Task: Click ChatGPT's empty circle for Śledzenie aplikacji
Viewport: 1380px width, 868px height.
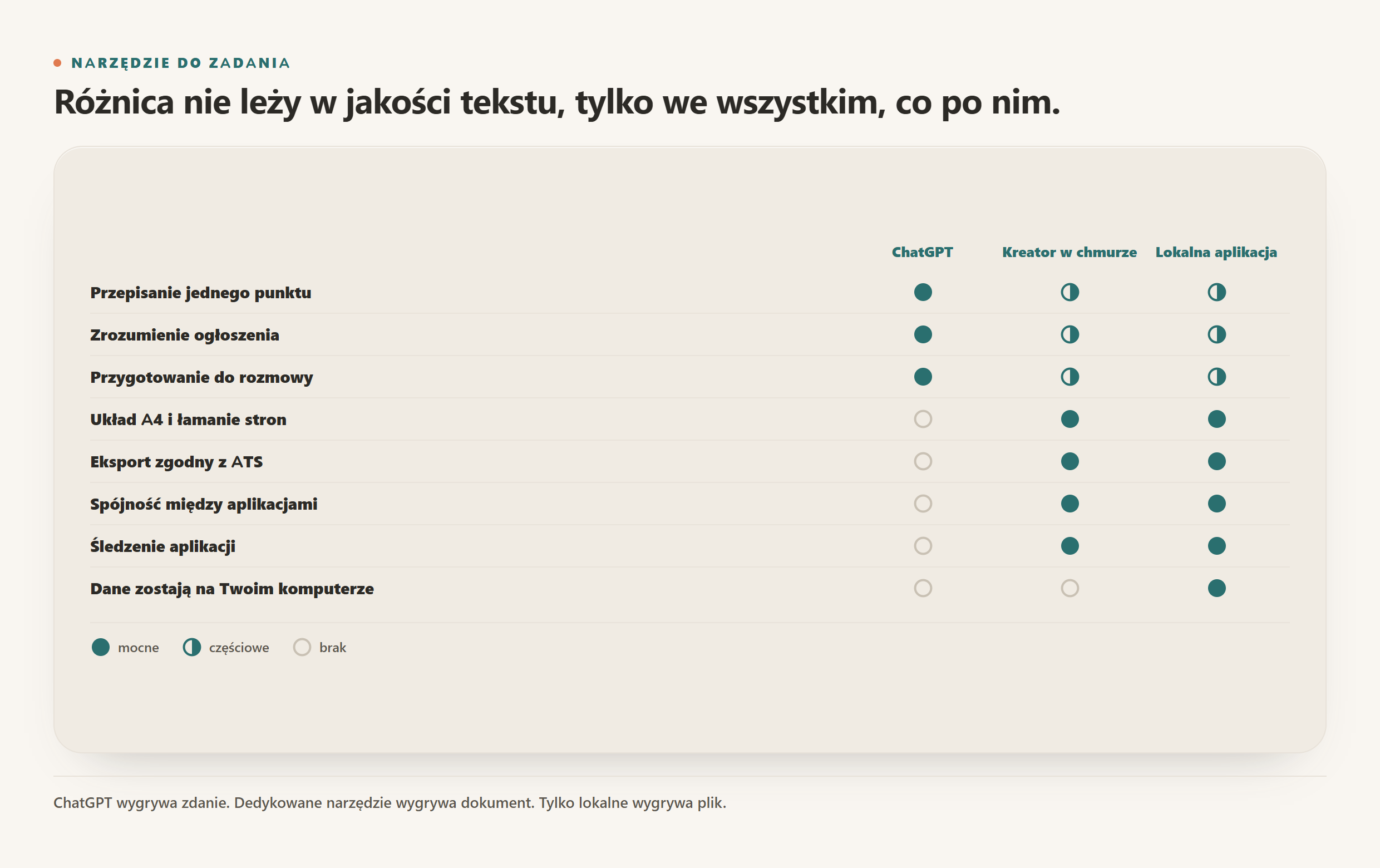Action: [923, 546]
